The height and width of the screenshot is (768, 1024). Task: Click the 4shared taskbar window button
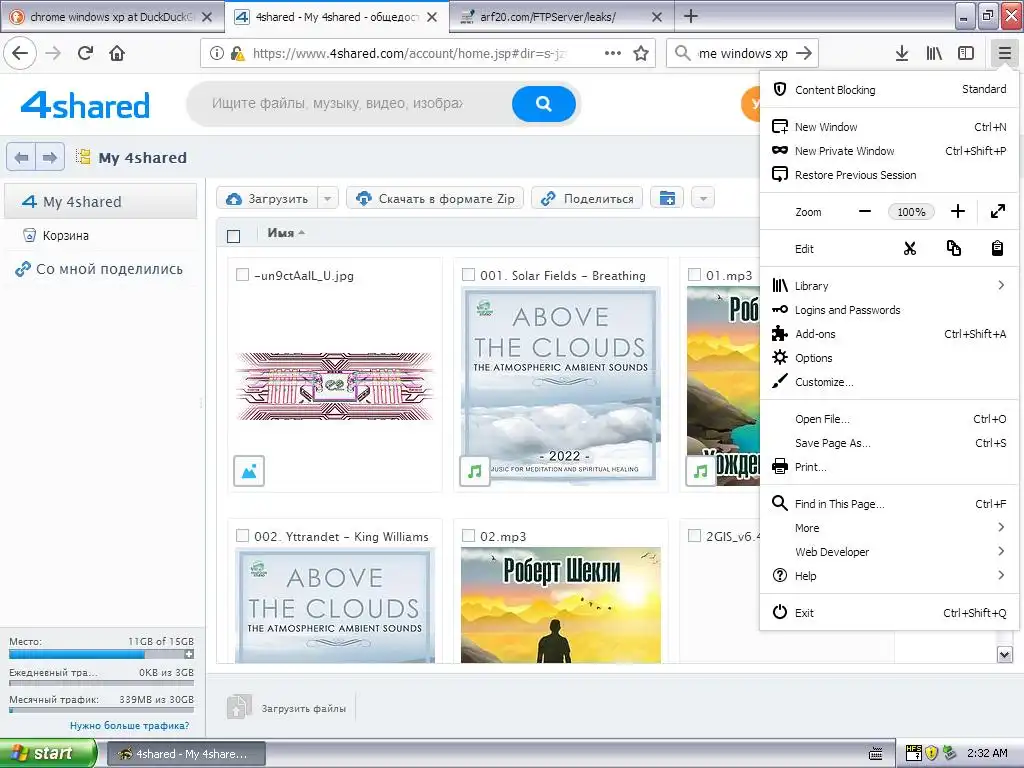186,754
